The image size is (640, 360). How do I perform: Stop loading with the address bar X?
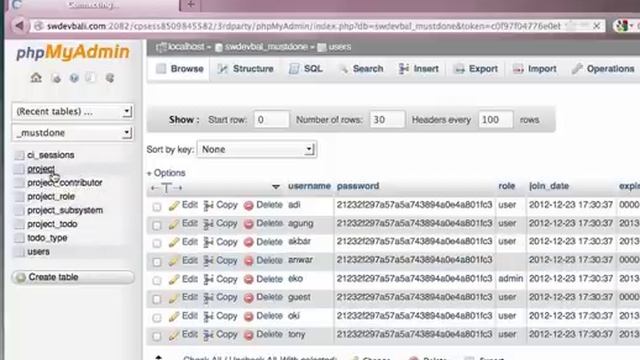(596, 26)
